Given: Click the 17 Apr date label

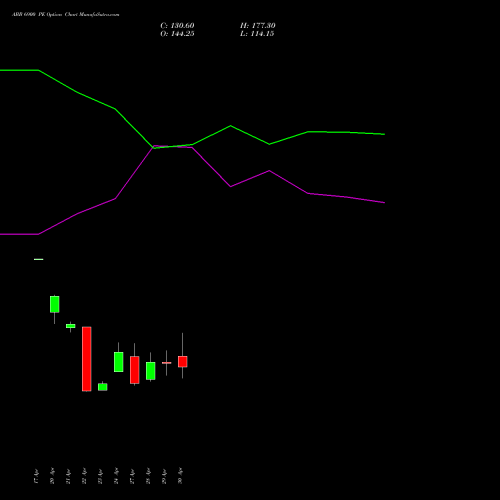Looking at the screenshot, I should pos(36,476).
